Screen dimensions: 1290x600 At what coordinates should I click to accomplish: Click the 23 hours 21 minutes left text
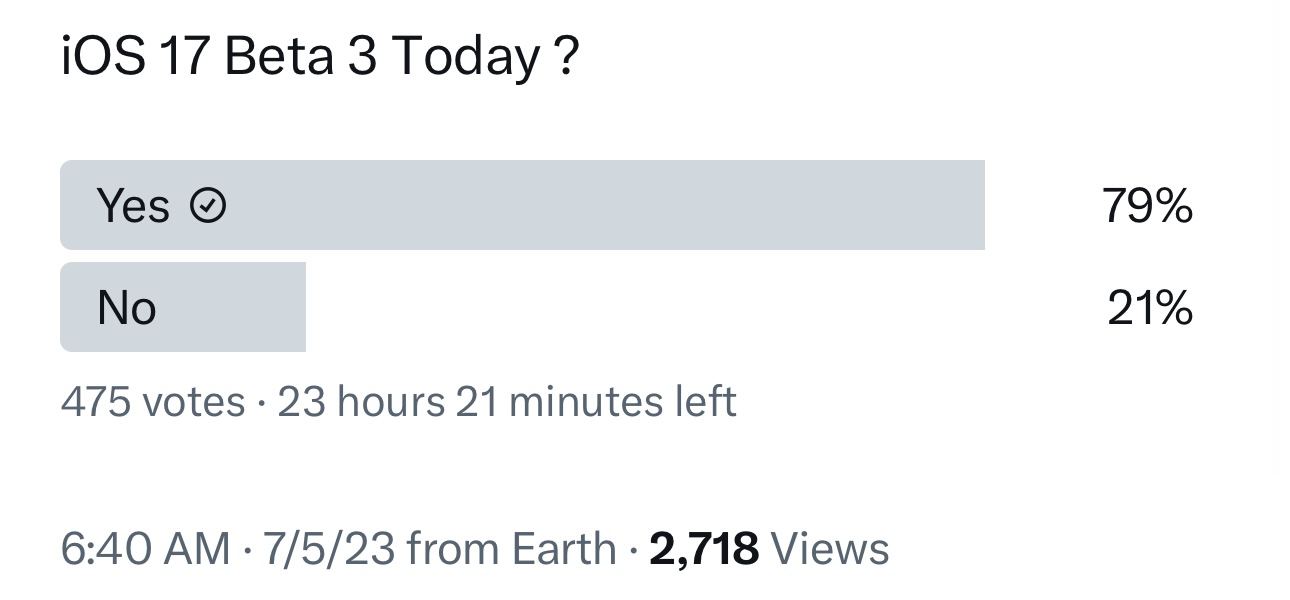click(x=507, y=402)
